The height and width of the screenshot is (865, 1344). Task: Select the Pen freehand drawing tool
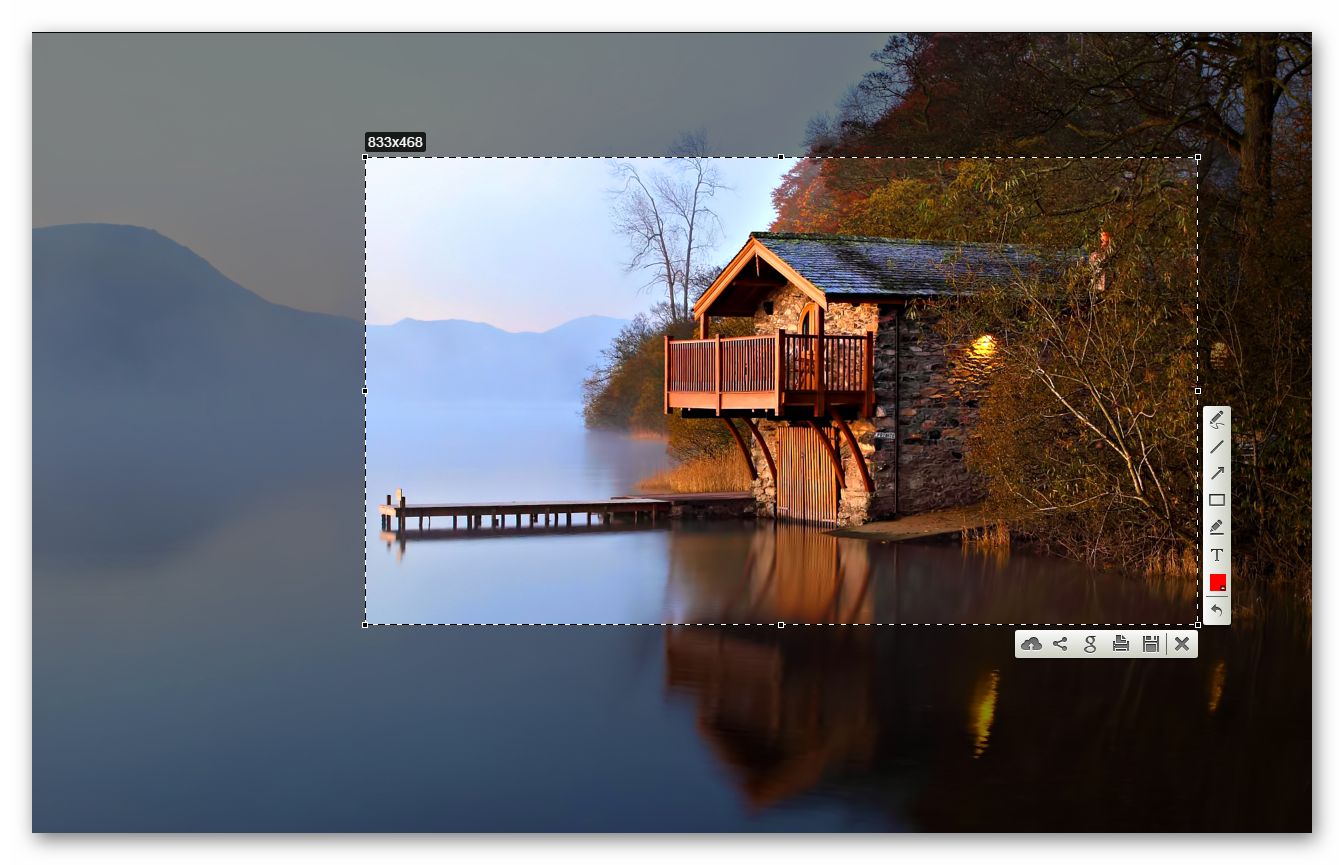[x=1217, y=419]
